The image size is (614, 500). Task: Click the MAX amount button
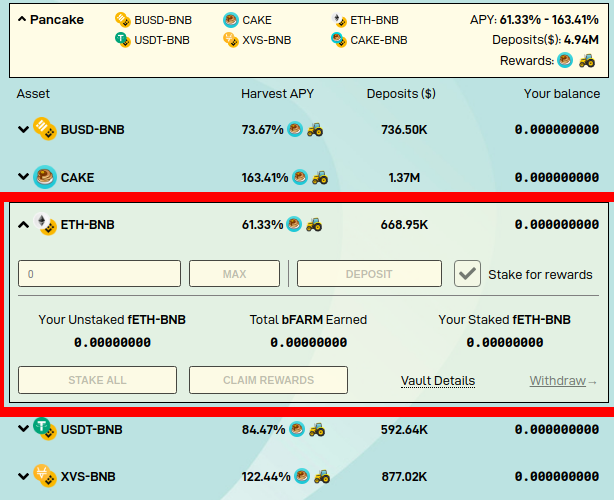coord(234,274)
